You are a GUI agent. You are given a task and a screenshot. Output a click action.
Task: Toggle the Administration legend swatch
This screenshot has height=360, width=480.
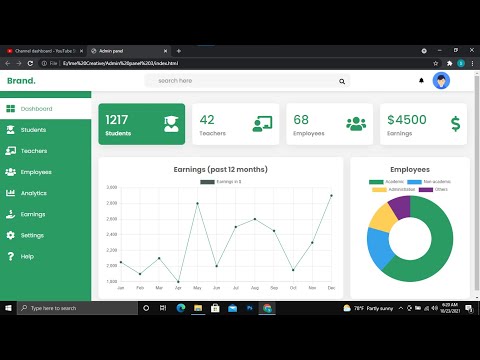(379, 190)
